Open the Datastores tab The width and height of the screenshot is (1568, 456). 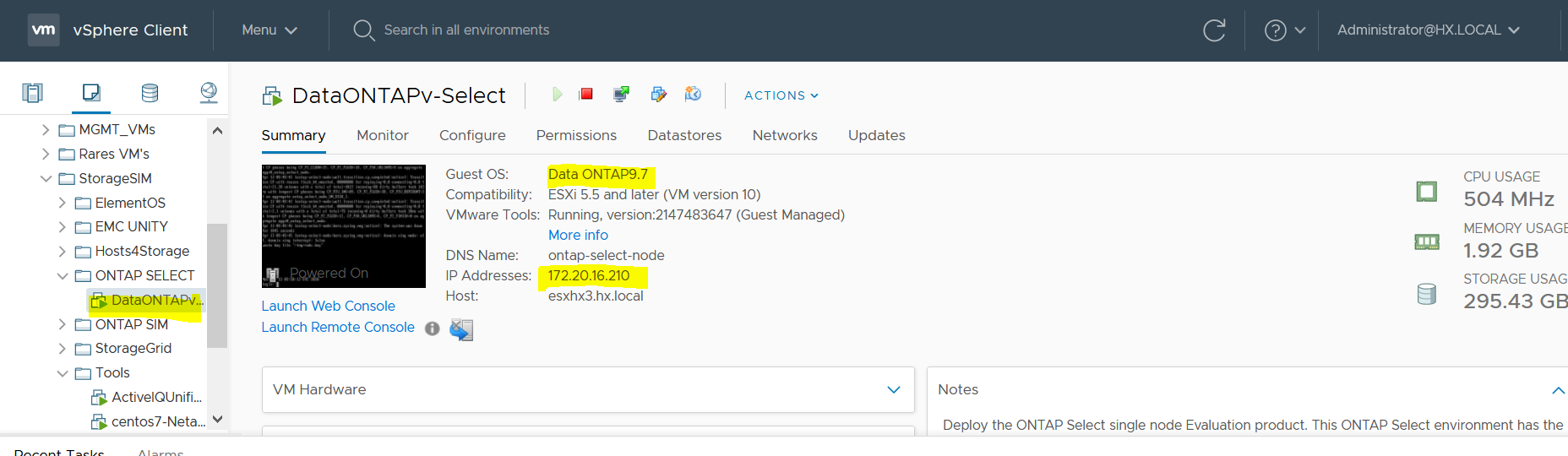point(684,136)
